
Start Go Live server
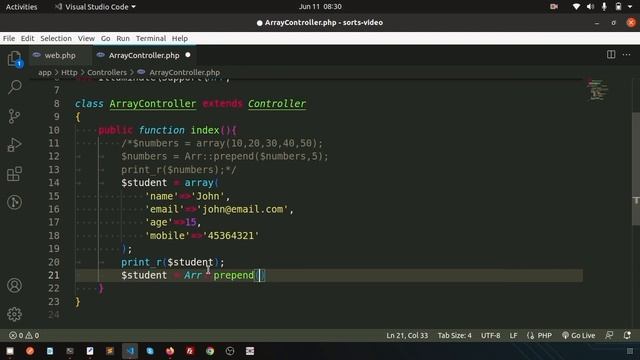tap(578, 336)
